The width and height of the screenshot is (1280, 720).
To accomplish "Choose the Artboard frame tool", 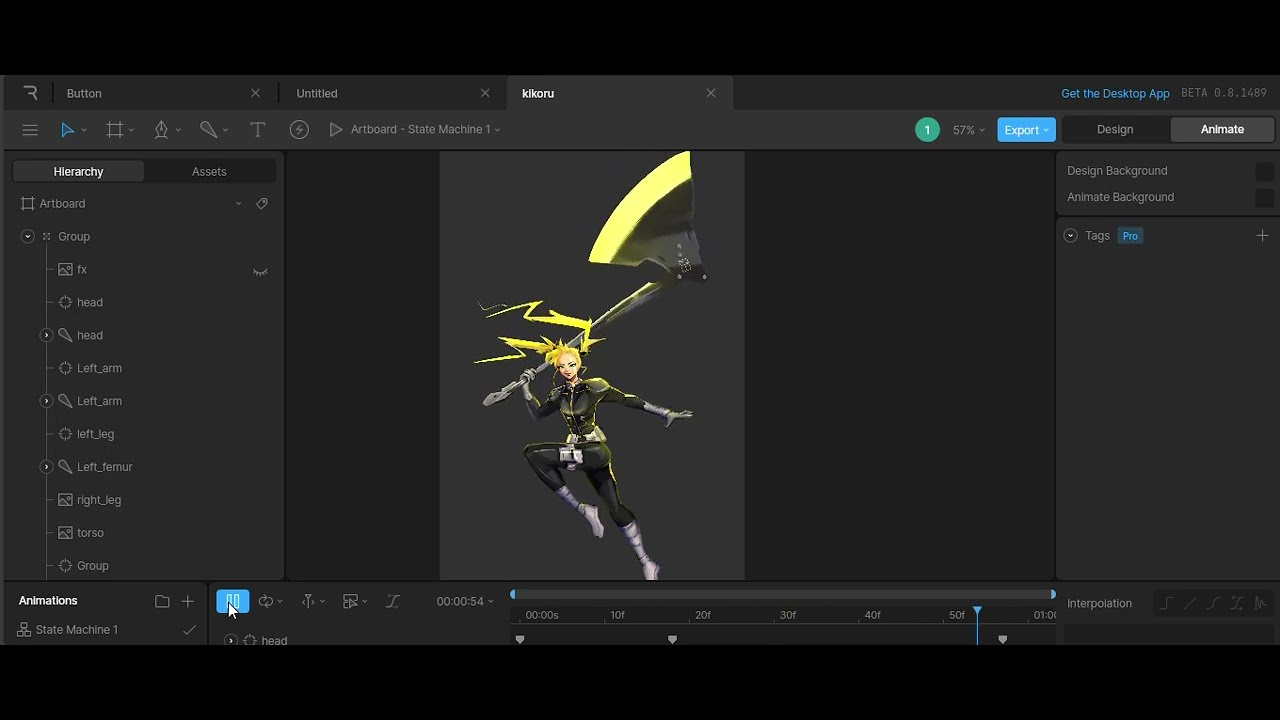I will [x=115, y=130].
